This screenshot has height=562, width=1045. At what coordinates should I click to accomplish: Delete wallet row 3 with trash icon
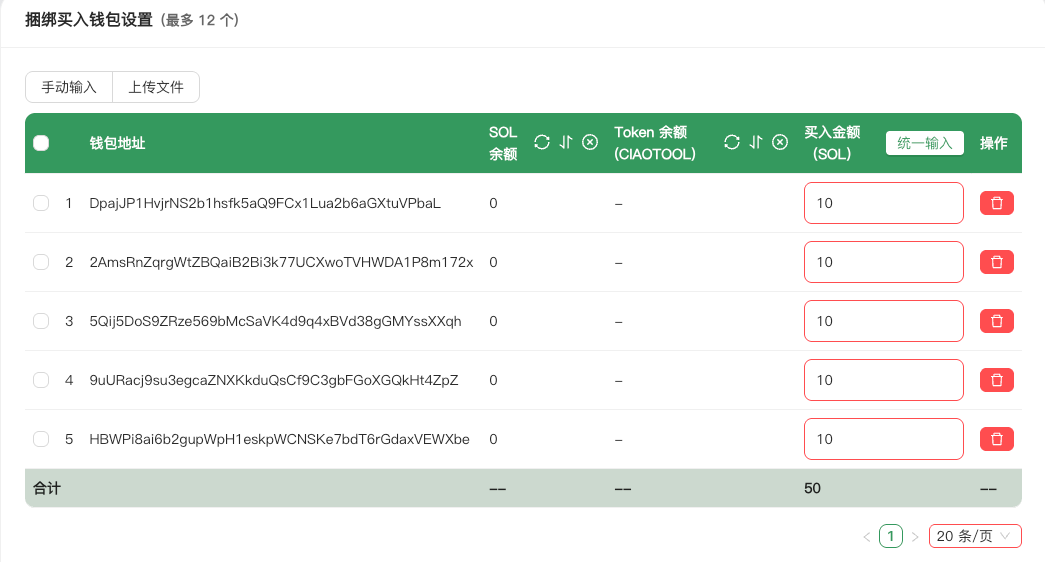(996, 321)
